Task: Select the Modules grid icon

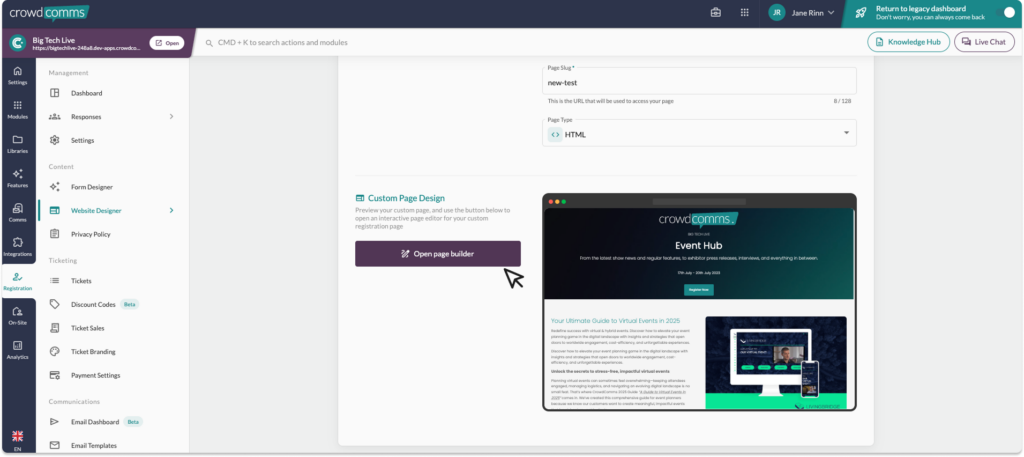Action: pos(18,109)
